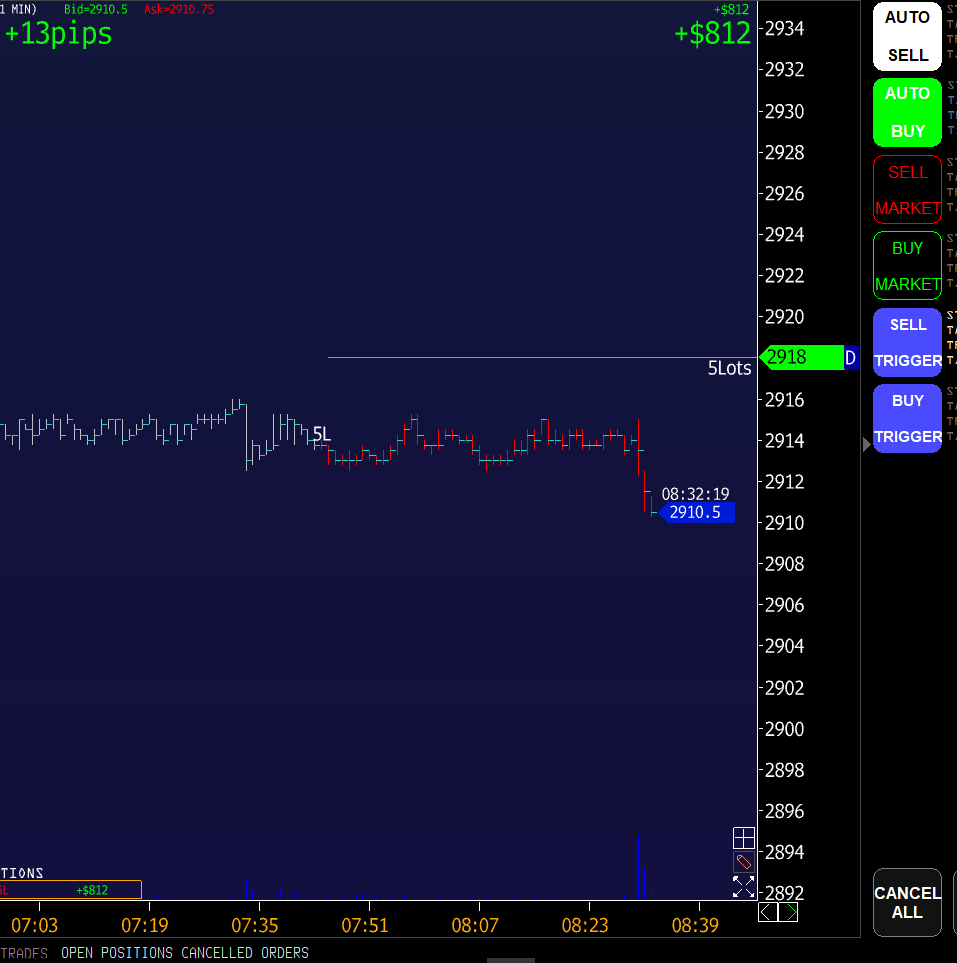Click the large +$812 profit readout
The image size is (957, 963).
[713, 33]
